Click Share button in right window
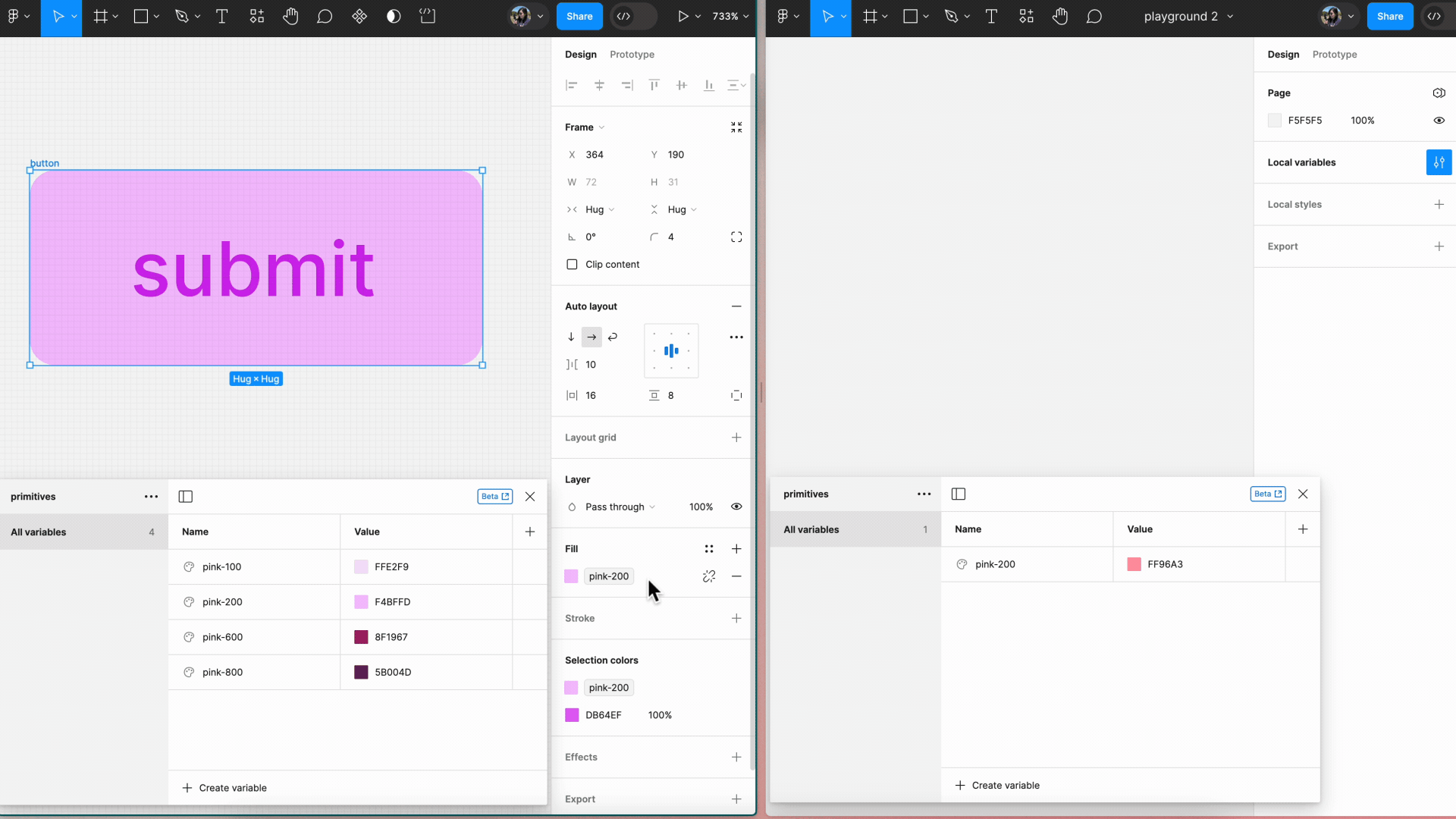 (x=1389, y=16)
